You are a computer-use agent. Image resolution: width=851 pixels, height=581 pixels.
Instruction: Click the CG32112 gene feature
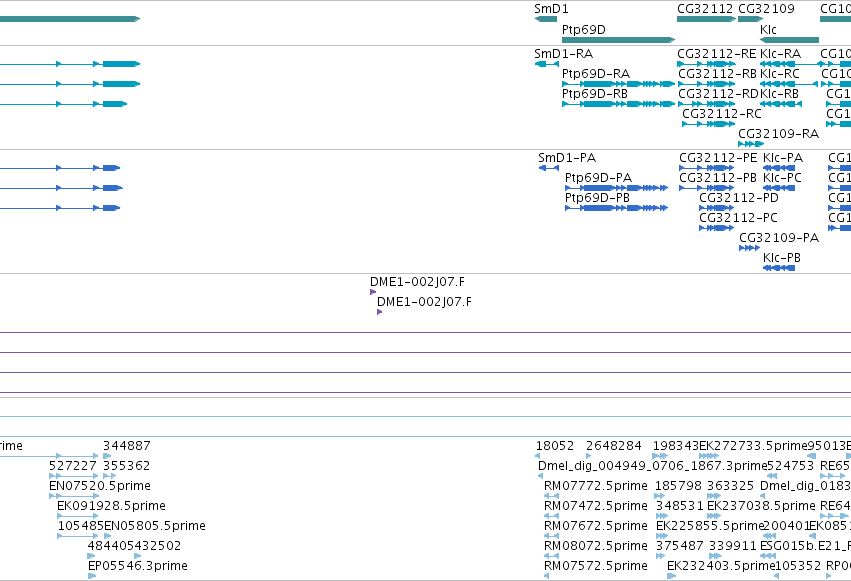coord(706,19)
